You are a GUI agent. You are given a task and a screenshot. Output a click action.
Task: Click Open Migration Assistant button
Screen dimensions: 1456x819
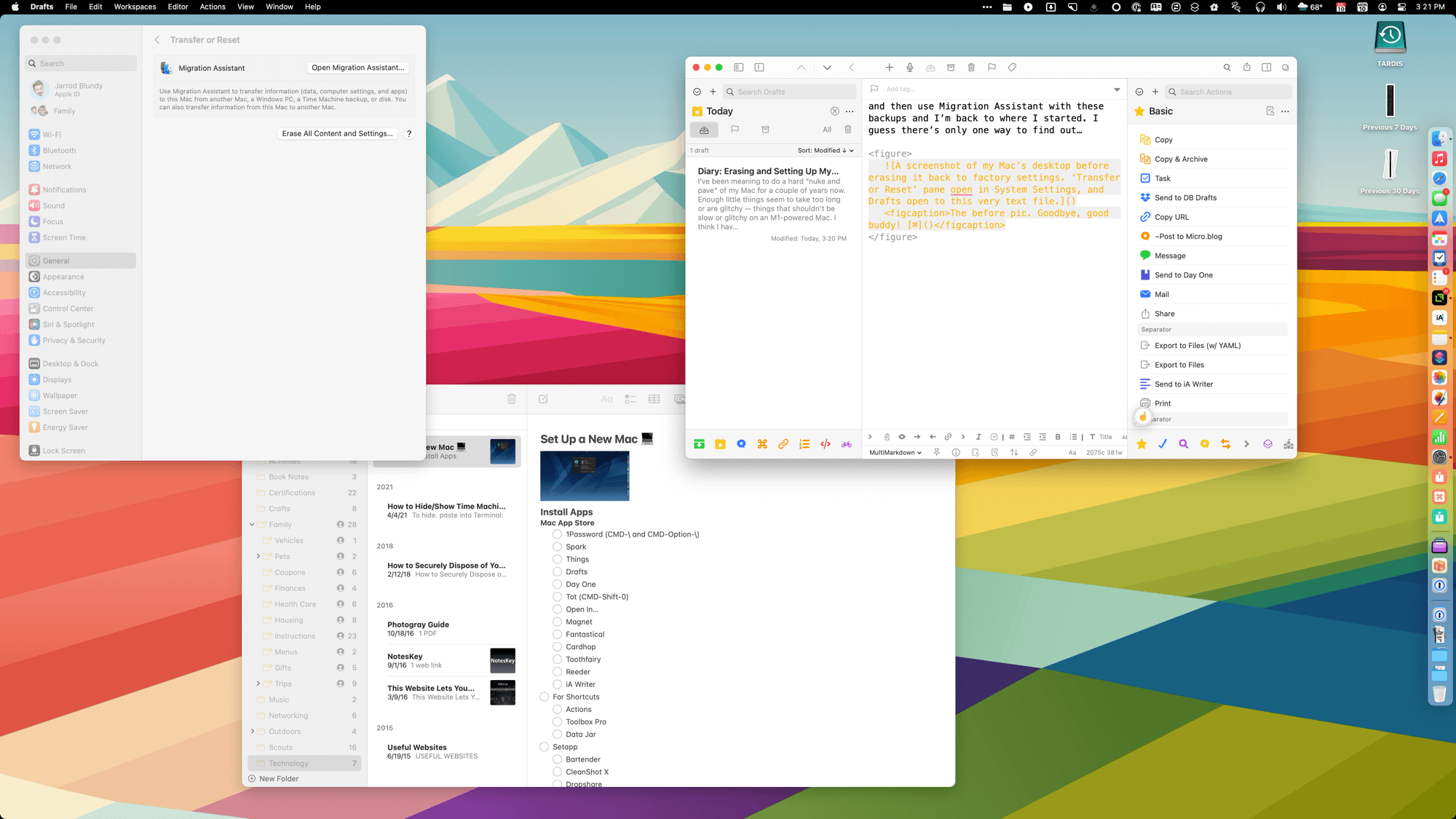[x=357, y=68]
